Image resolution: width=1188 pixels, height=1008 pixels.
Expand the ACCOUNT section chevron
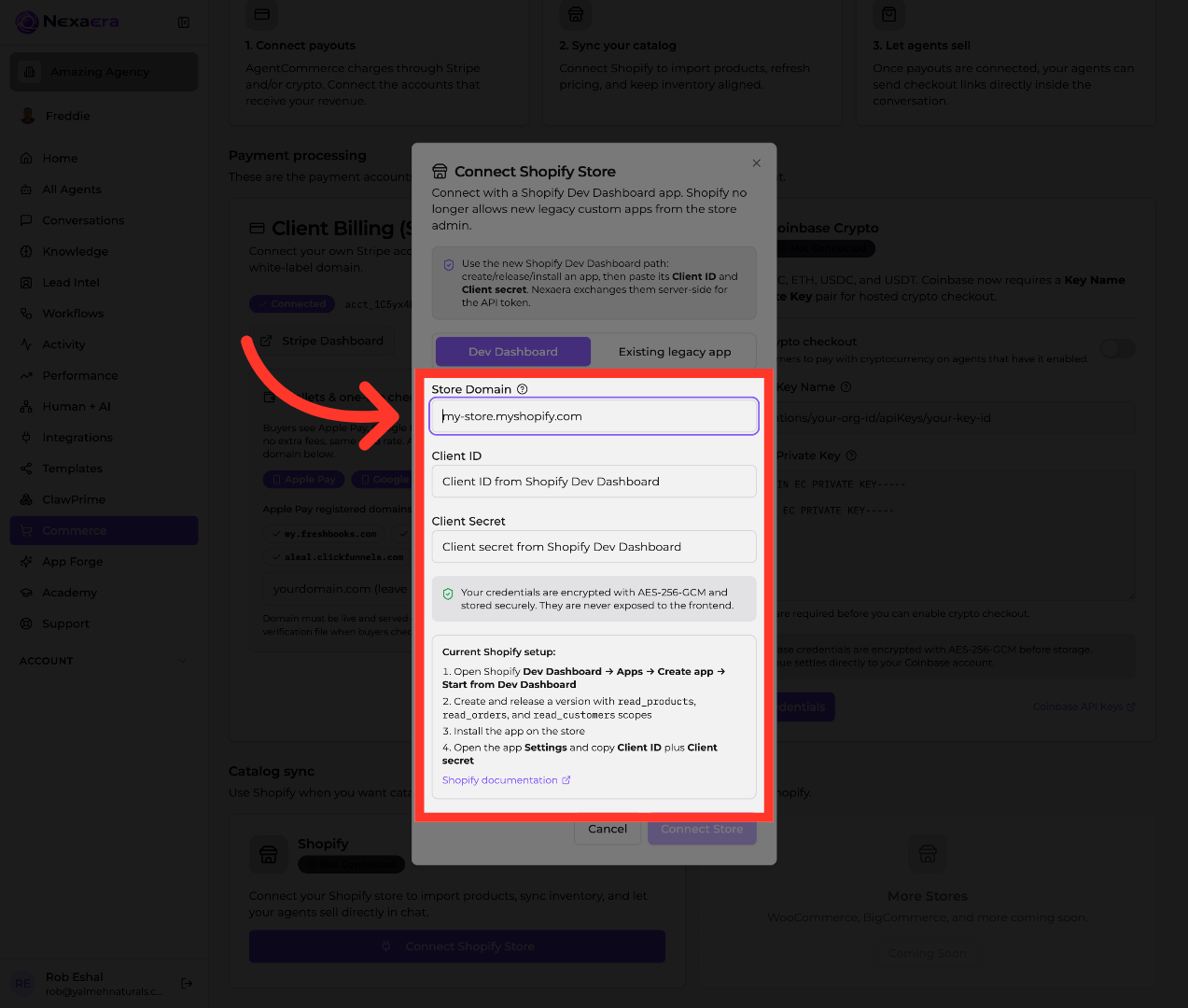pos(182,661)
